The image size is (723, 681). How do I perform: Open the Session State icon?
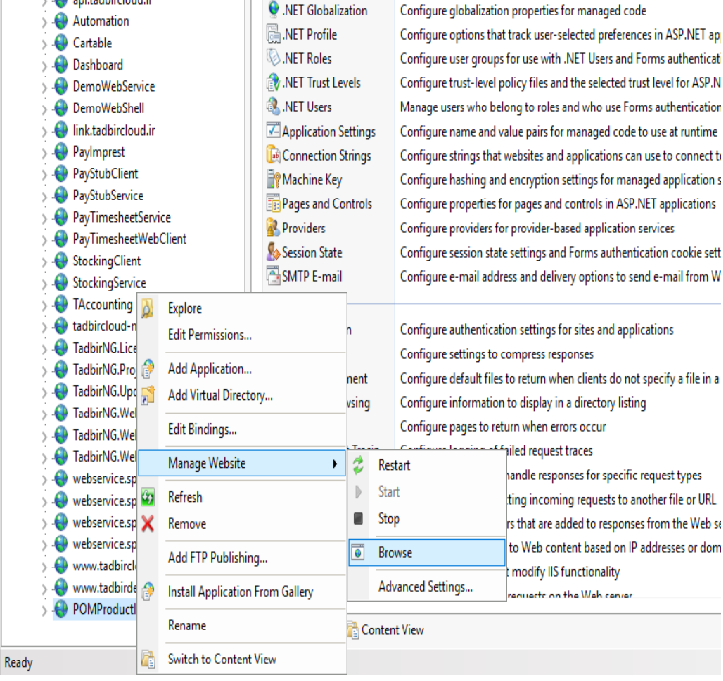[x=274, y=252]
